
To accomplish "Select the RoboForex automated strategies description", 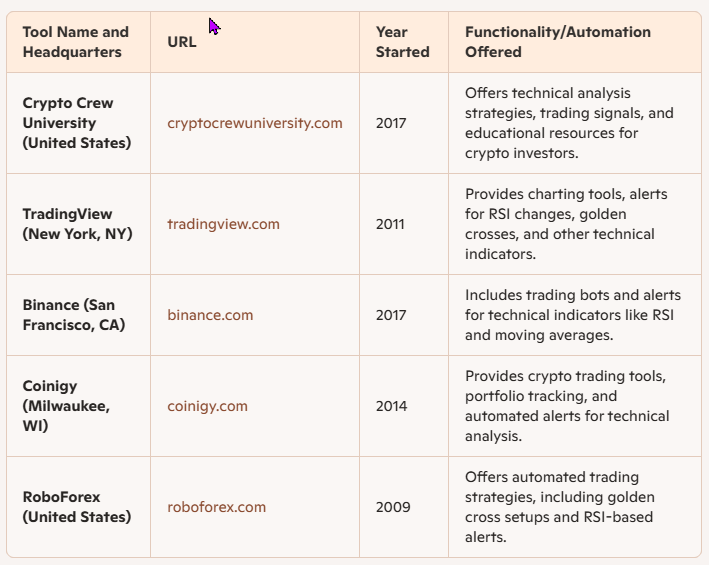I will coord(560,507).
